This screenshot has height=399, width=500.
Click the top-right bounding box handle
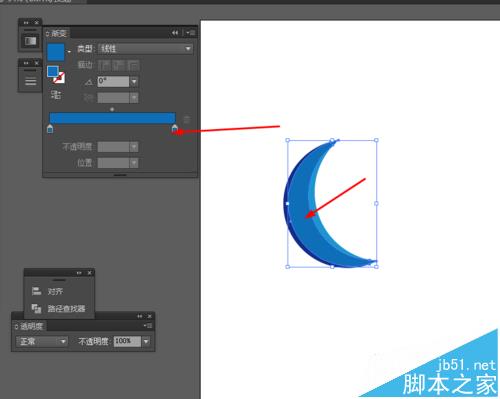pos(376,140)
